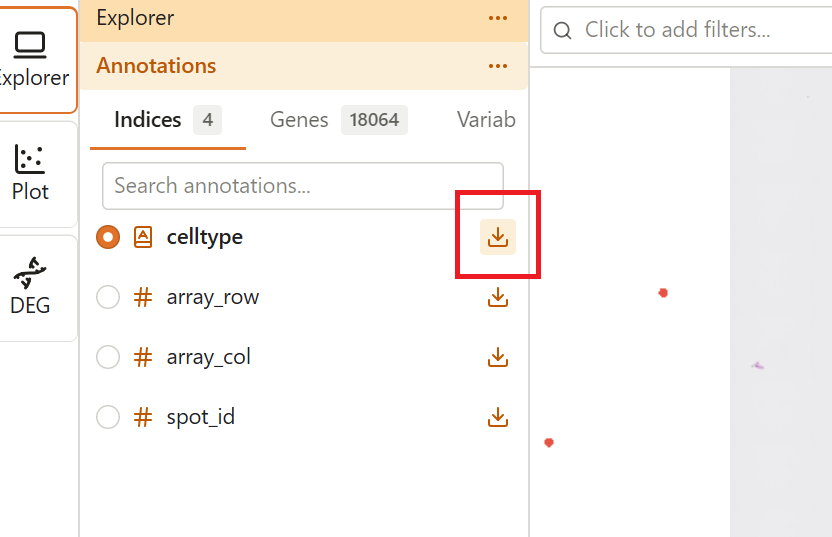Switch to the Genes tab
This screenshot has width=832, height=537.
click(x=339, y=120)
